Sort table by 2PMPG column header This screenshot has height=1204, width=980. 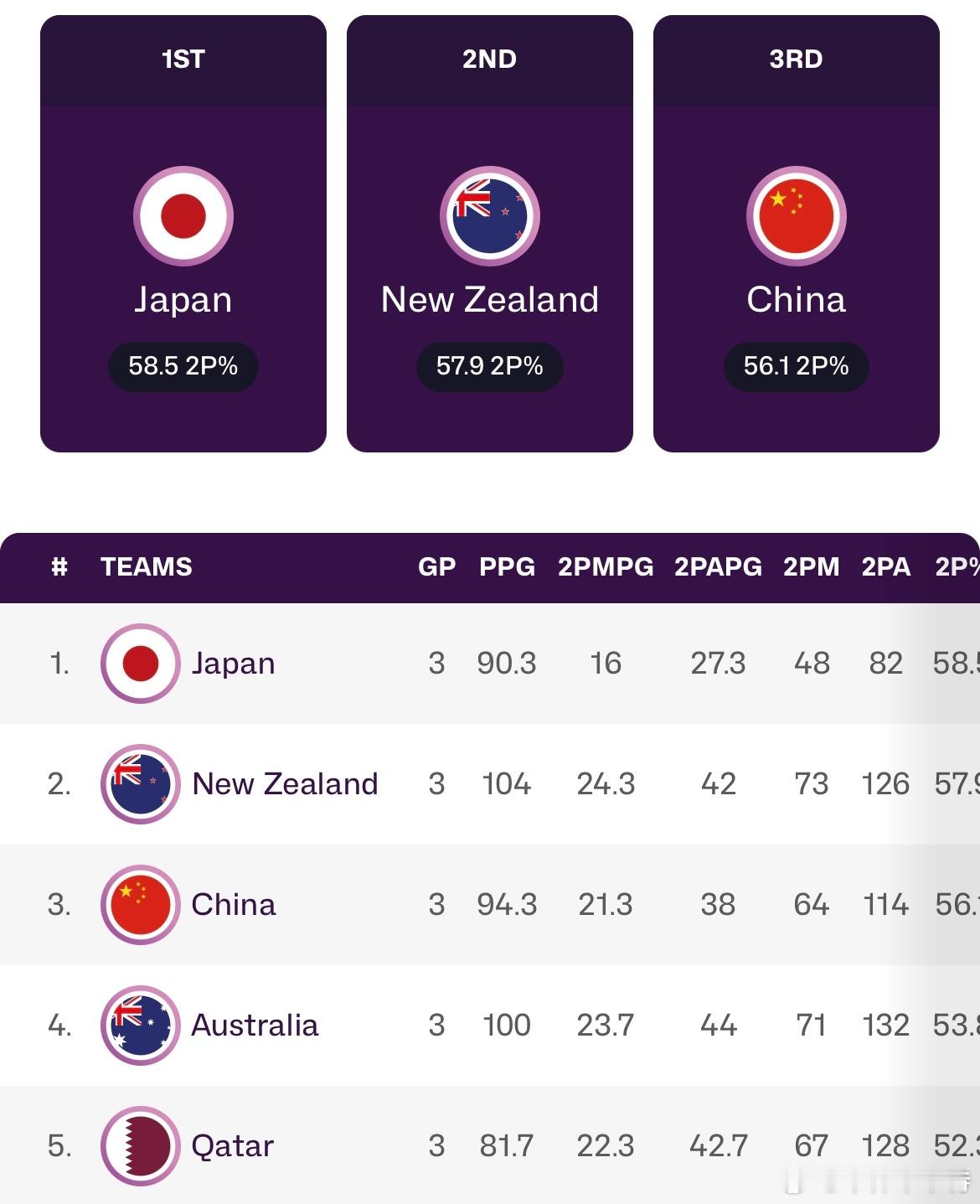click(x=606, y=566)
